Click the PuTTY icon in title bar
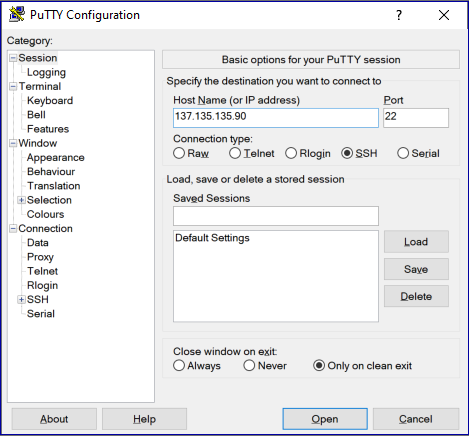The width and height of the screenshot is (469, 436). pyautogui.click(x=17, y=14)
